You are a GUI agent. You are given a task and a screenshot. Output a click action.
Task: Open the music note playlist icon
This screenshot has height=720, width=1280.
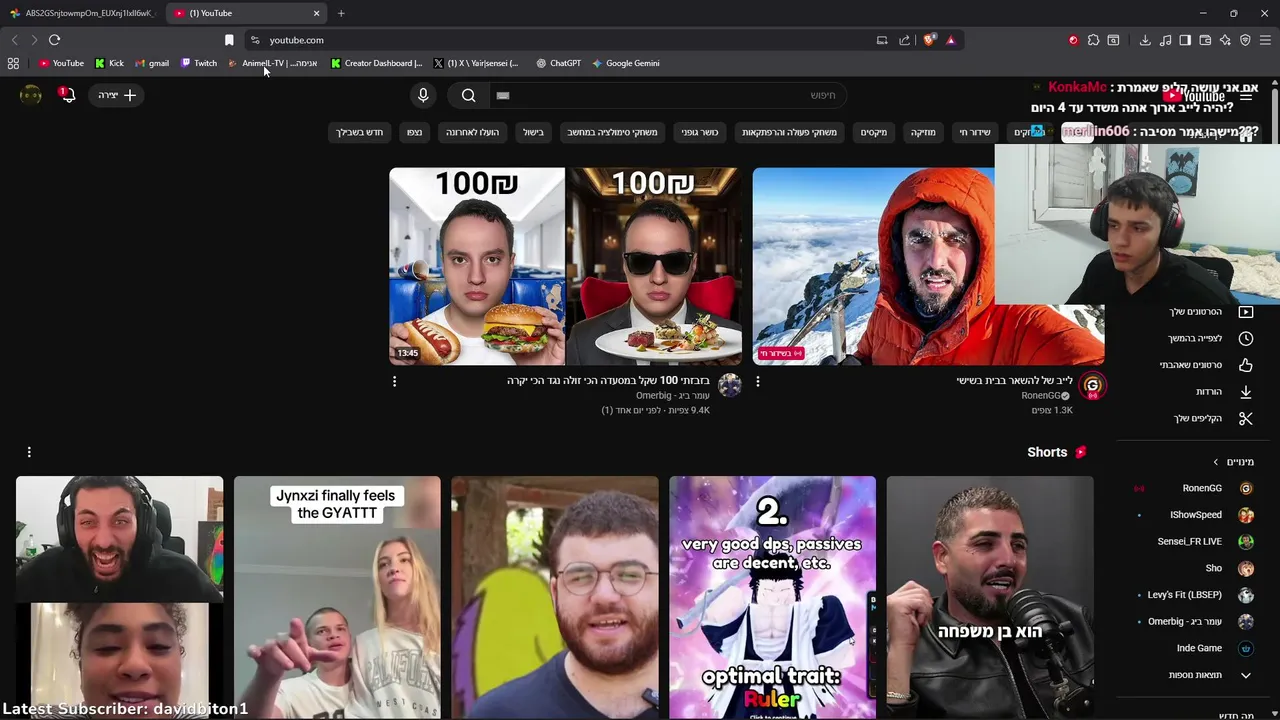tap(1165, 40)
